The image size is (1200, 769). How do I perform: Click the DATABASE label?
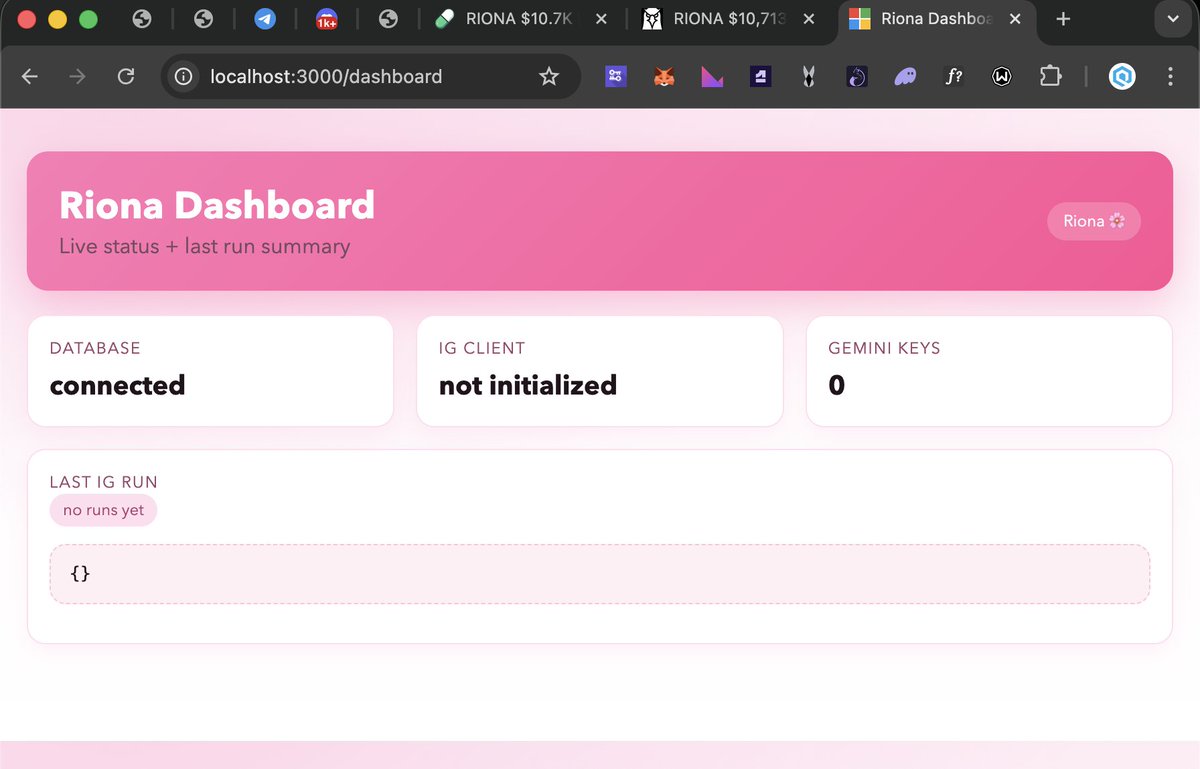coord(95,348)
